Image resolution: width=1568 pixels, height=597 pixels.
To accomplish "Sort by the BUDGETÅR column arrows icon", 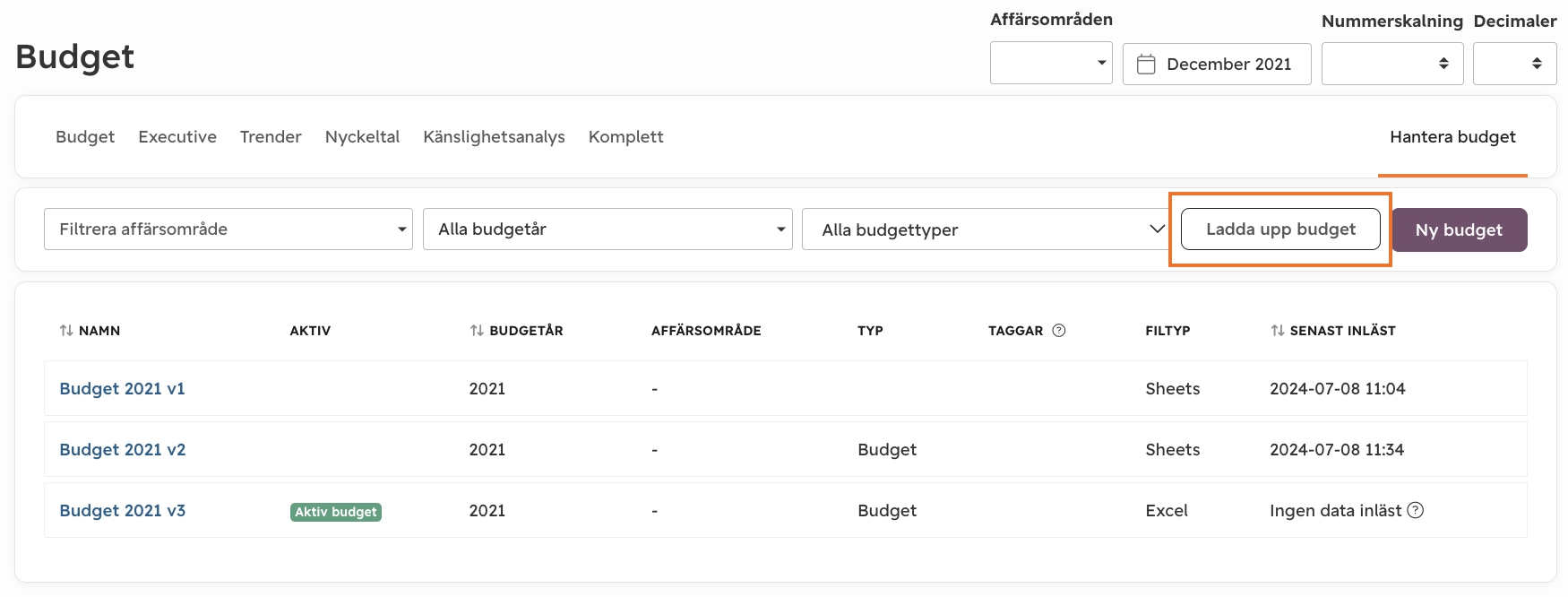I will pyautogui.click(x=477, y=331).
